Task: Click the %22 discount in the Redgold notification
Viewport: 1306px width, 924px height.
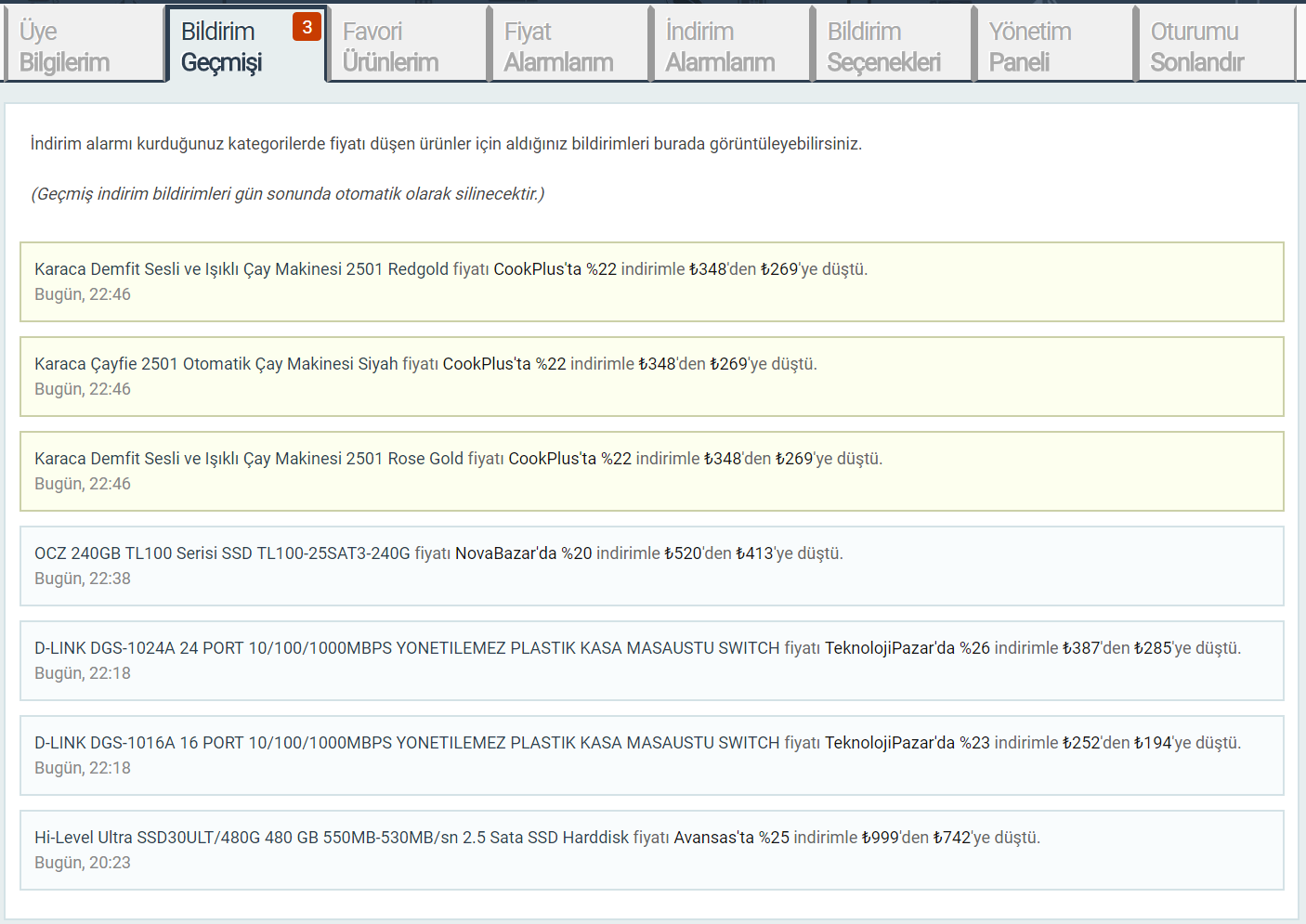Action: click(601, 269)
